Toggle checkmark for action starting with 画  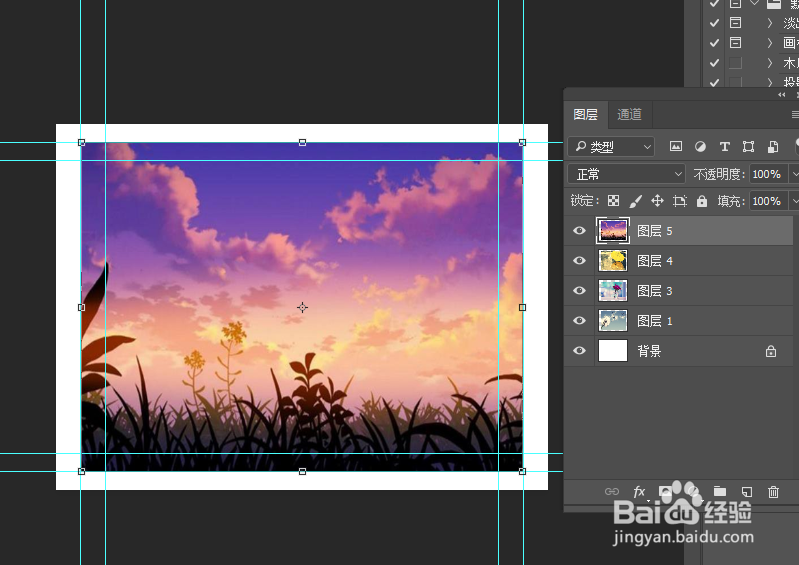[714, 43]
